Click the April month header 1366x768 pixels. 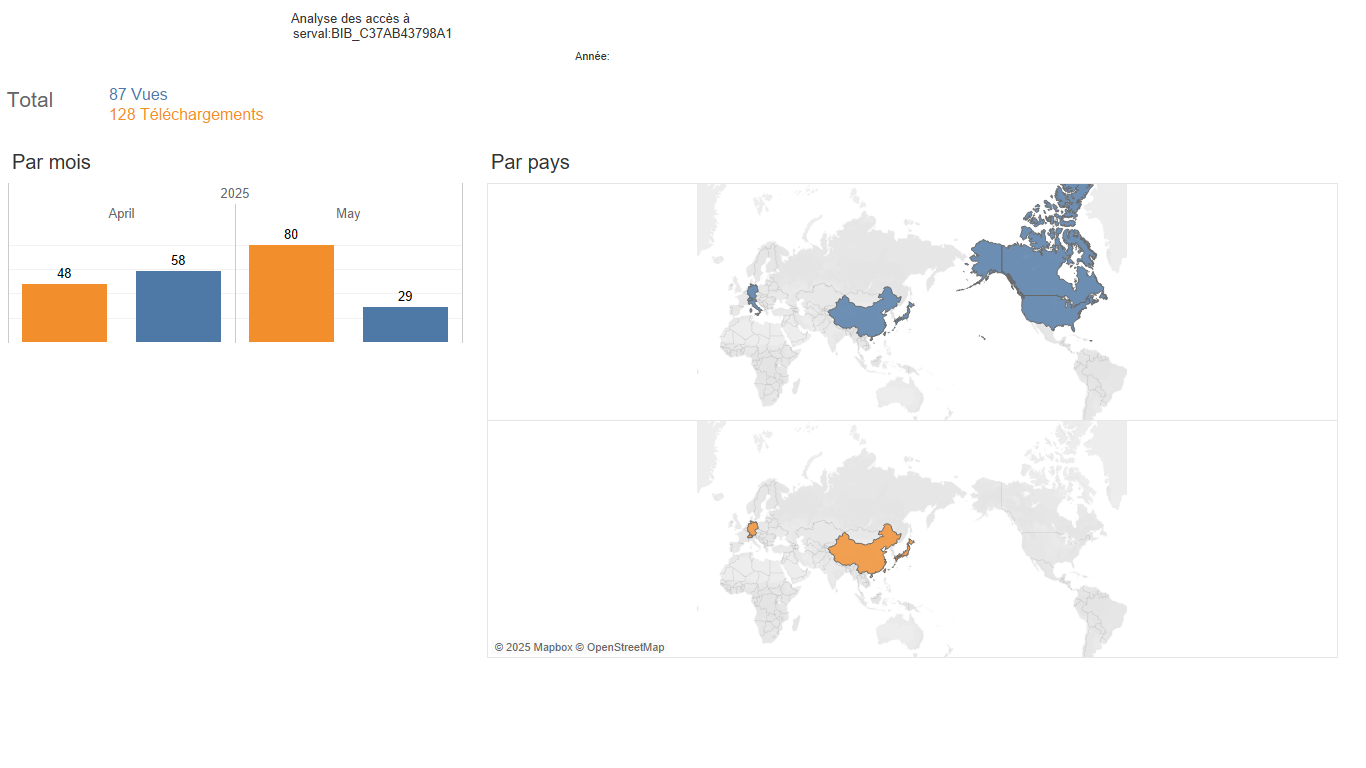[x=121, y=214]
